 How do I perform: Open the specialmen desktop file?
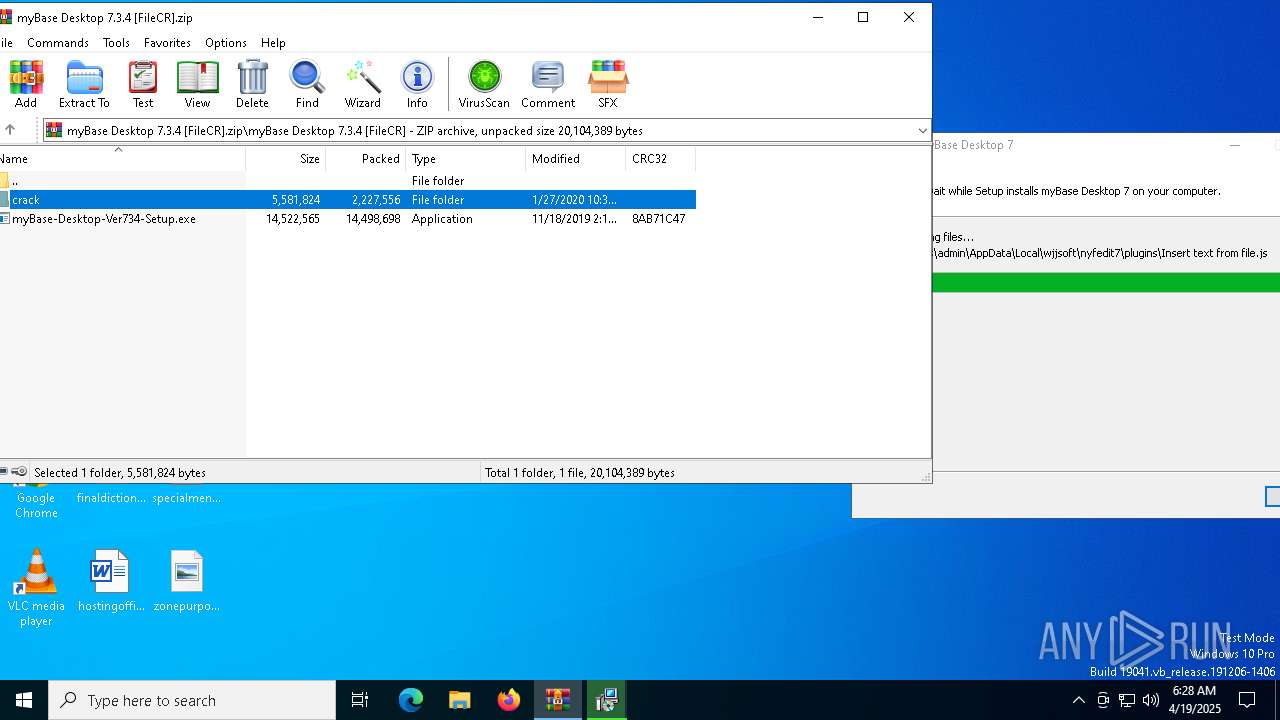[187, 498]
